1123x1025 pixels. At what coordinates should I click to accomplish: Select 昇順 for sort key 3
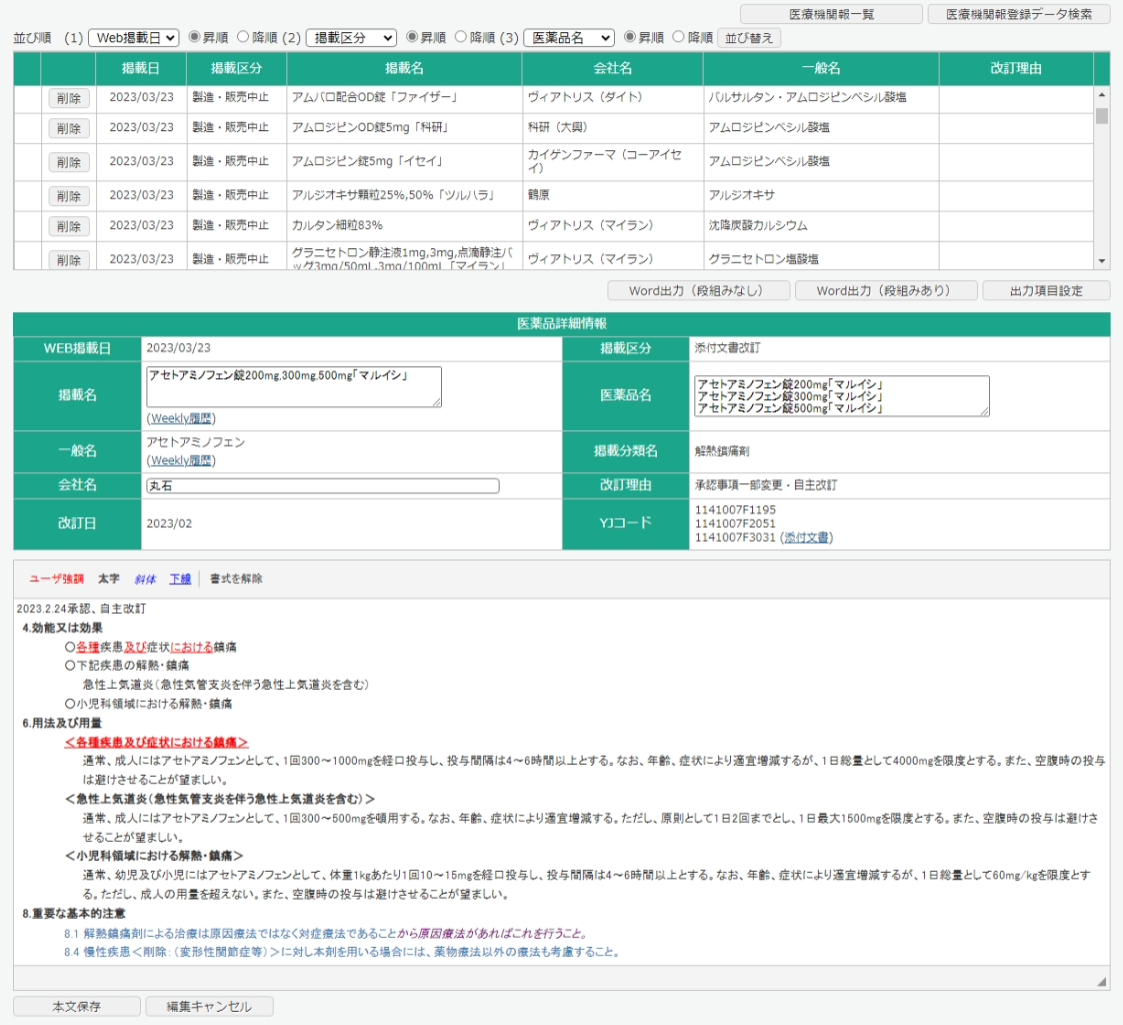pos(630,37)
